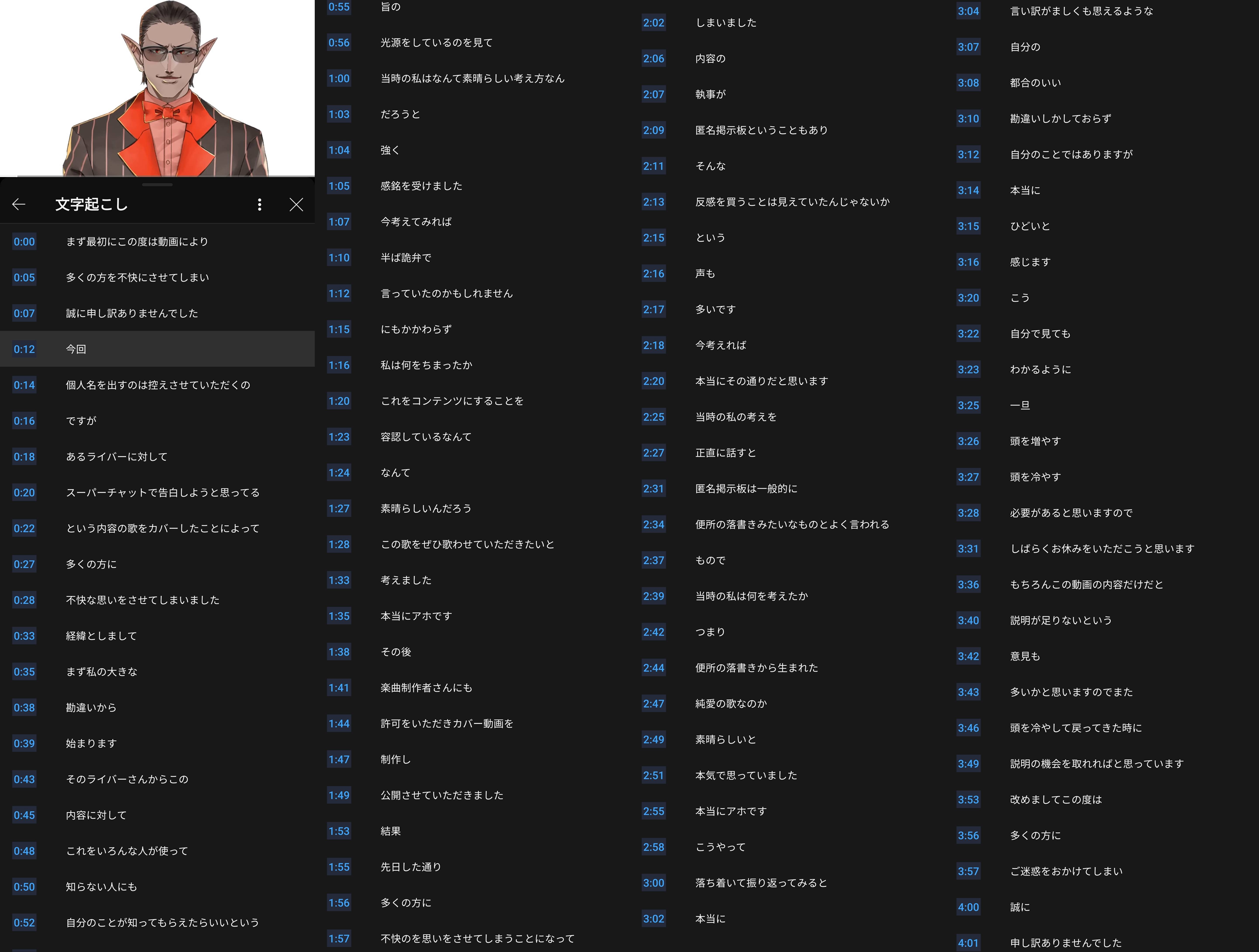Viewport: 1259px width, 952px height.
Task: Select the line これをいろんな人が使って
Action: [127, 851]
